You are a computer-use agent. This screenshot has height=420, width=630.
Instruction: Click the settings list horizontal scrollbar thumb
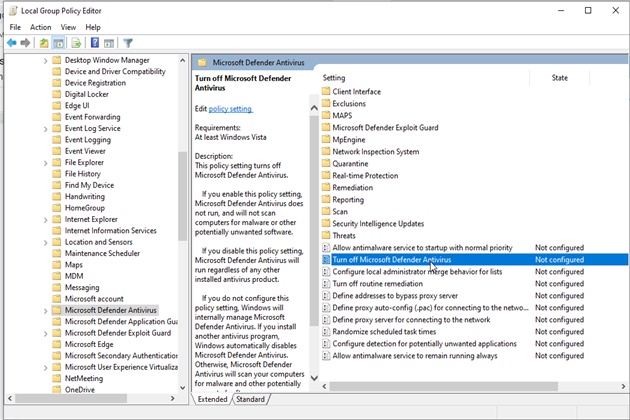pos(444,386)
